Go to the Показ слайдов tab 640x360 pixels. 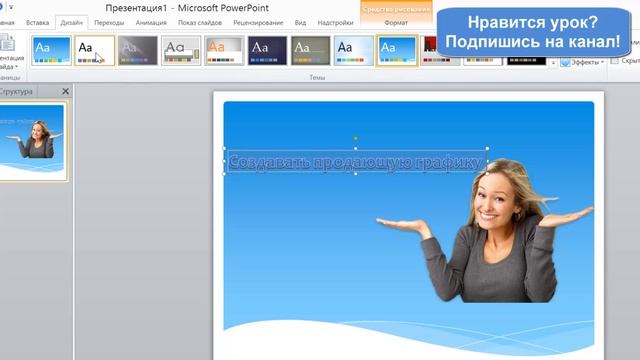coord(200,23)
